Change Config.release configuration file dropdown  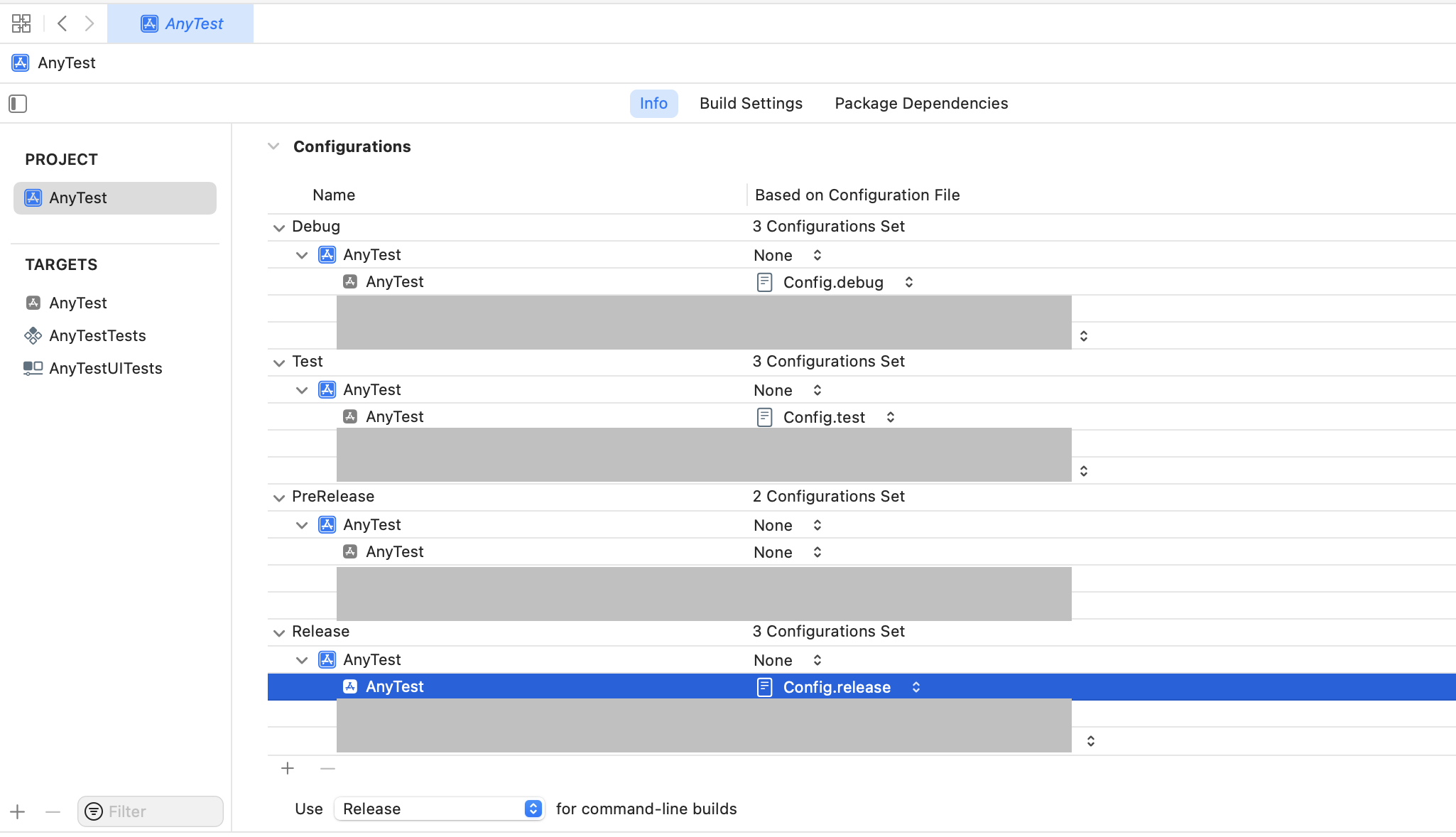915,687
